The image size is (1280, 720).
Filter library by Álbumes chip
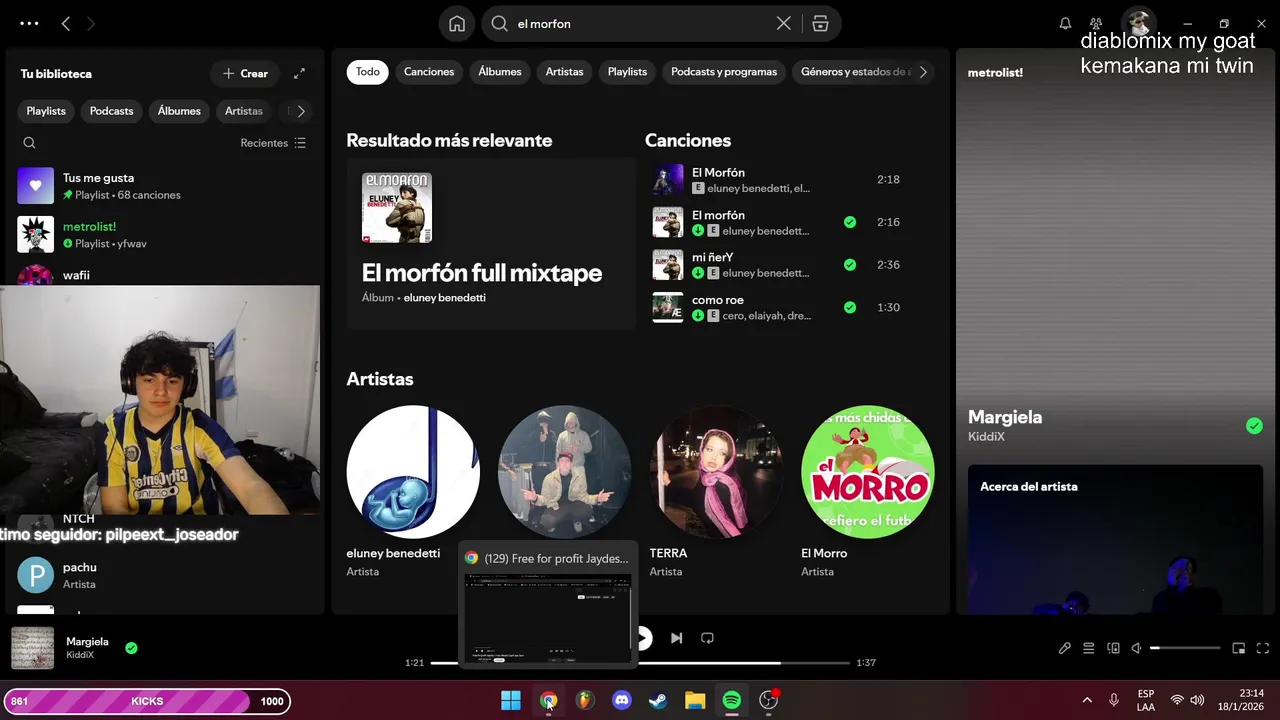point(179,111)
